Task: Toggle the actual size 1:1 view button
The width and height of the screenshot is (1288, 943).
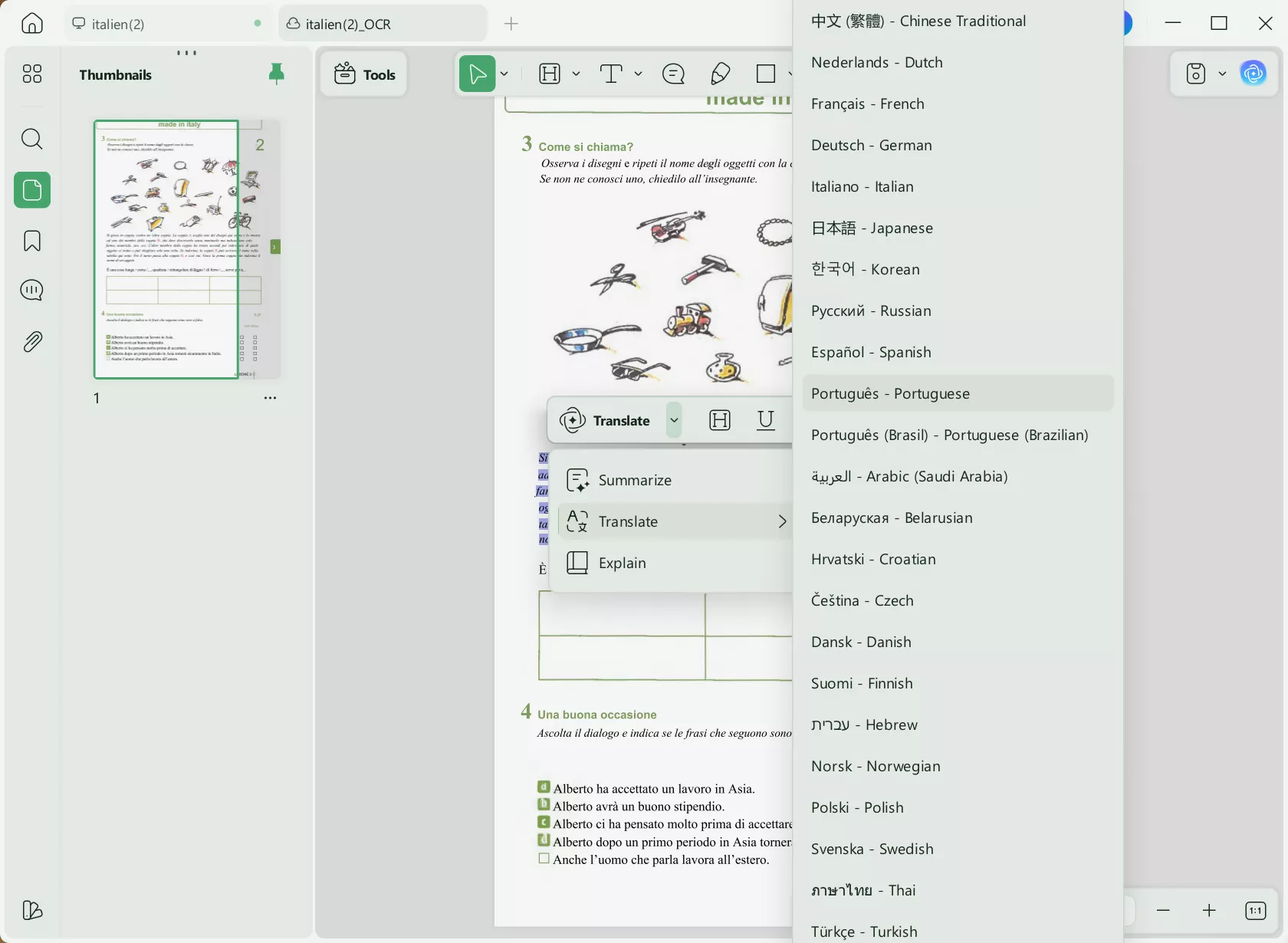Action: [x=1255, y=911]
